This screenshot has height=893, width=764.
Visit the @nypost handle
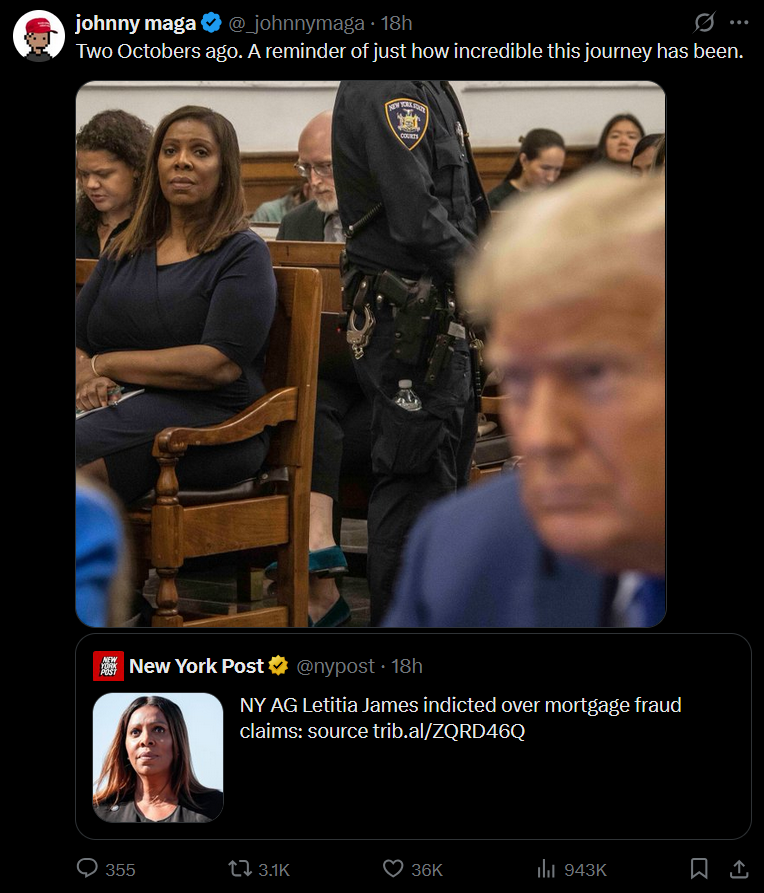coord(336,666)
